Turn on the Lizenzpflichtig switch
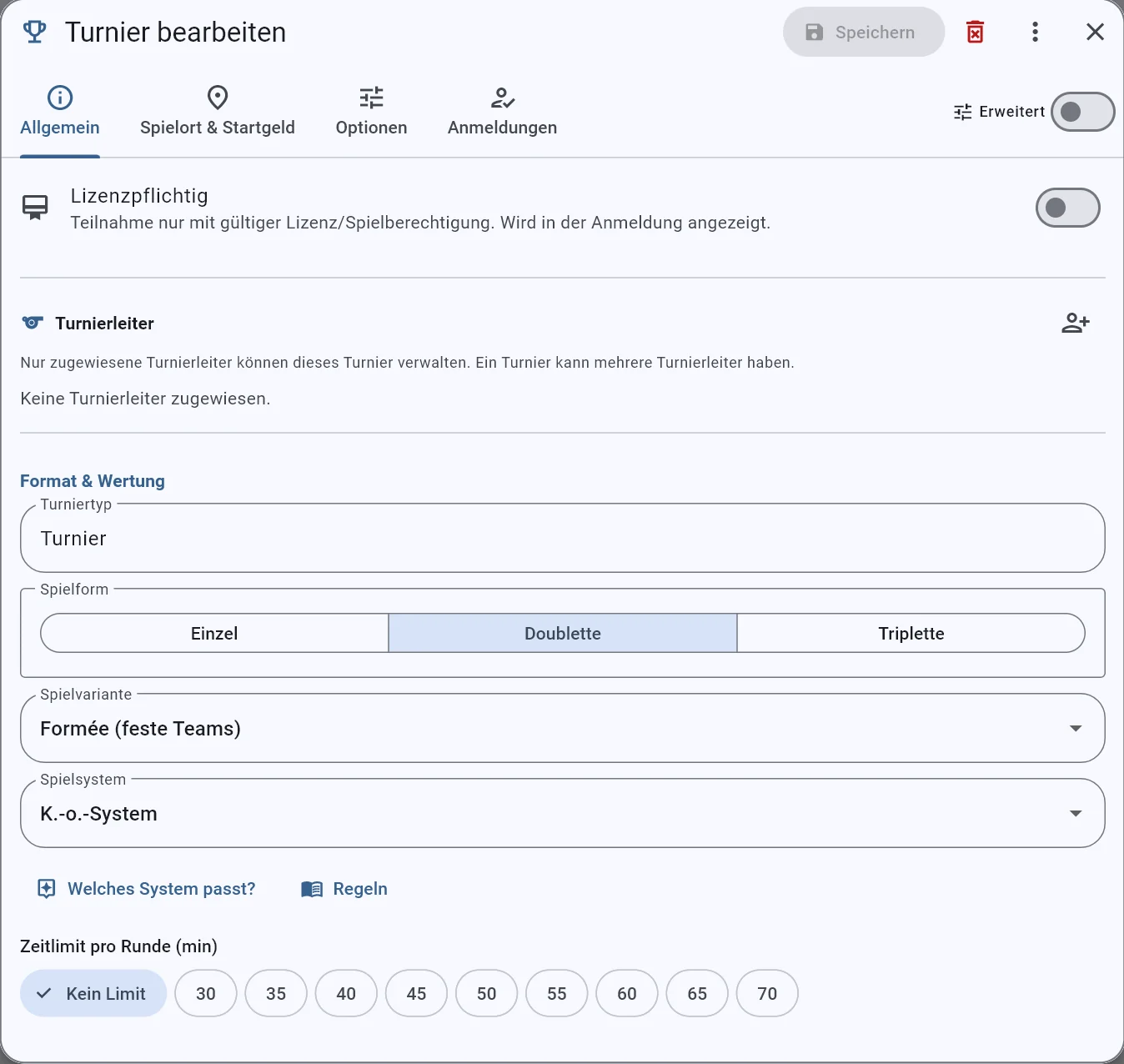This screenshot has height=1064, width=1124. (1067, 208)
